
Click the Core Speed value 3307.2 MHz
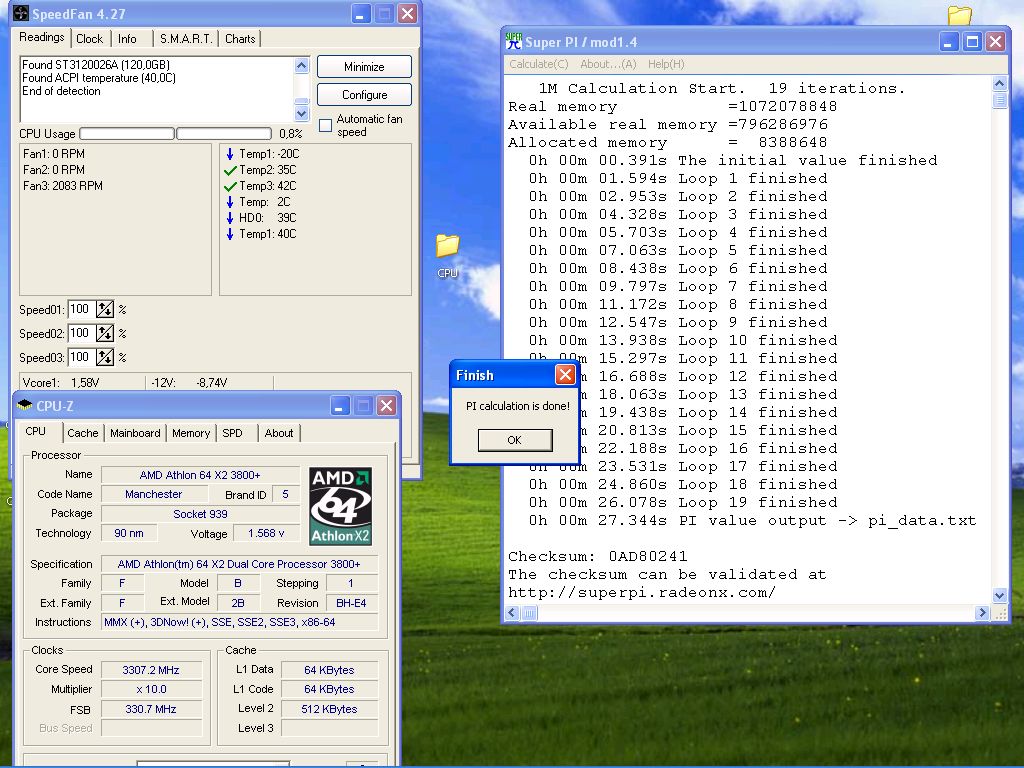click(x=151, y=670)
